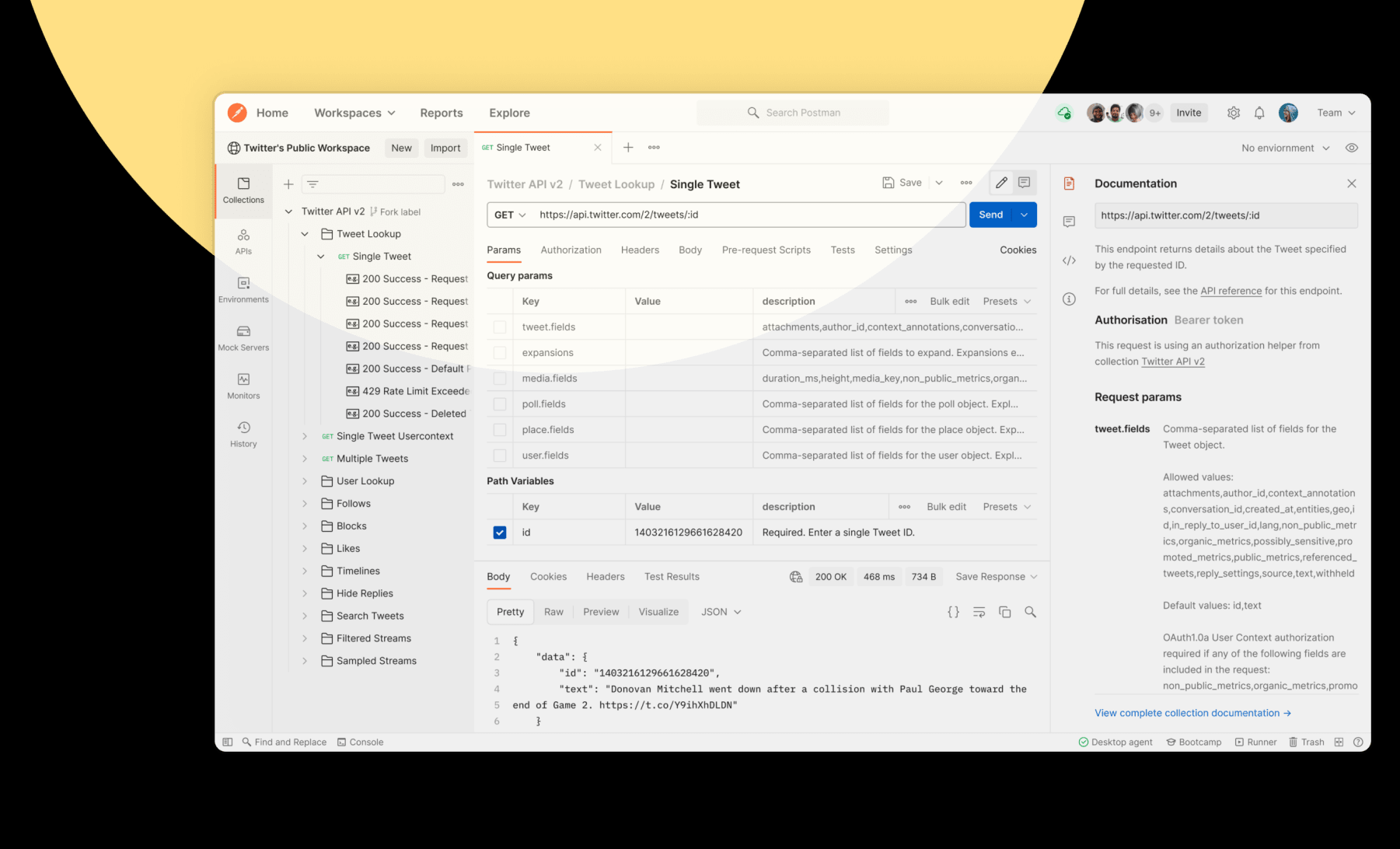Search within the response body
The width and height of the screenshot is (1400, 849).
coord(1030,612)
